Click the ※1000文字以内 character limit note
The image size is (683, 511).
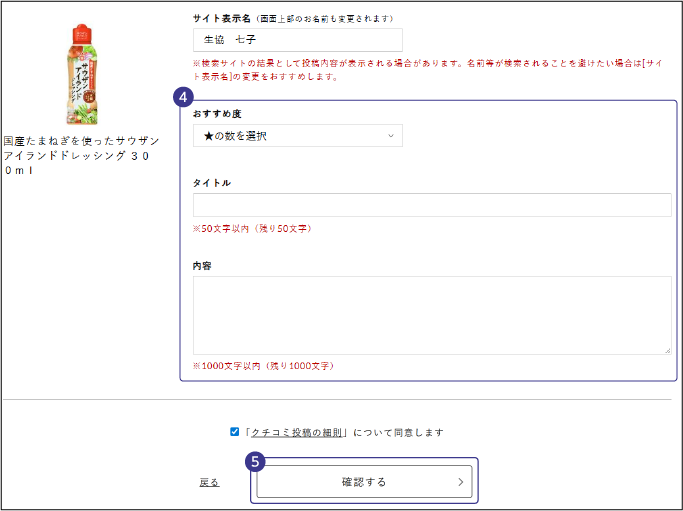point(264,366)
